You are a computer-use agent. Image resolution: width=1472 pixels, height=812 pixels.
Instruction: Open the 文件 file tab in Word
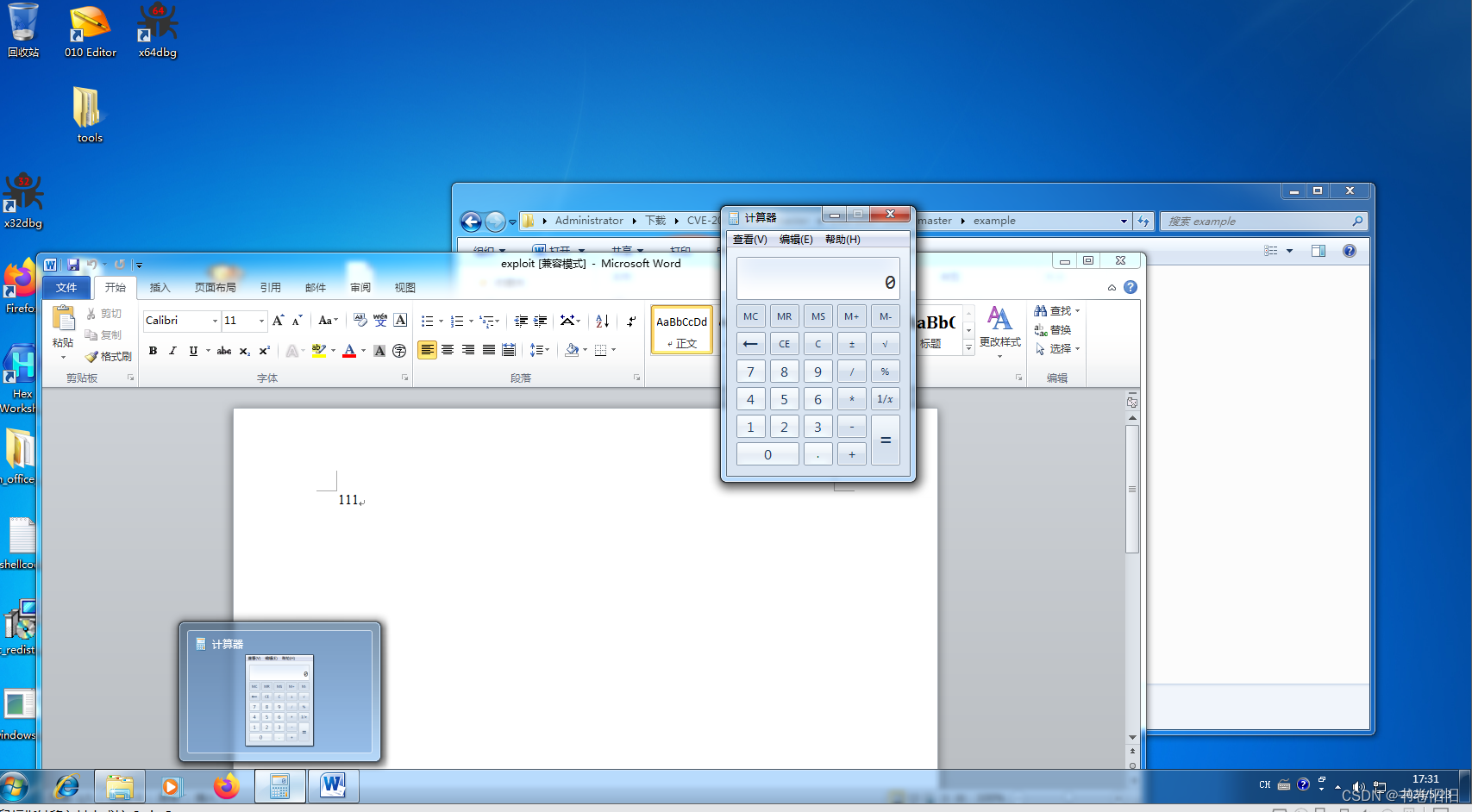coord(66,288)
